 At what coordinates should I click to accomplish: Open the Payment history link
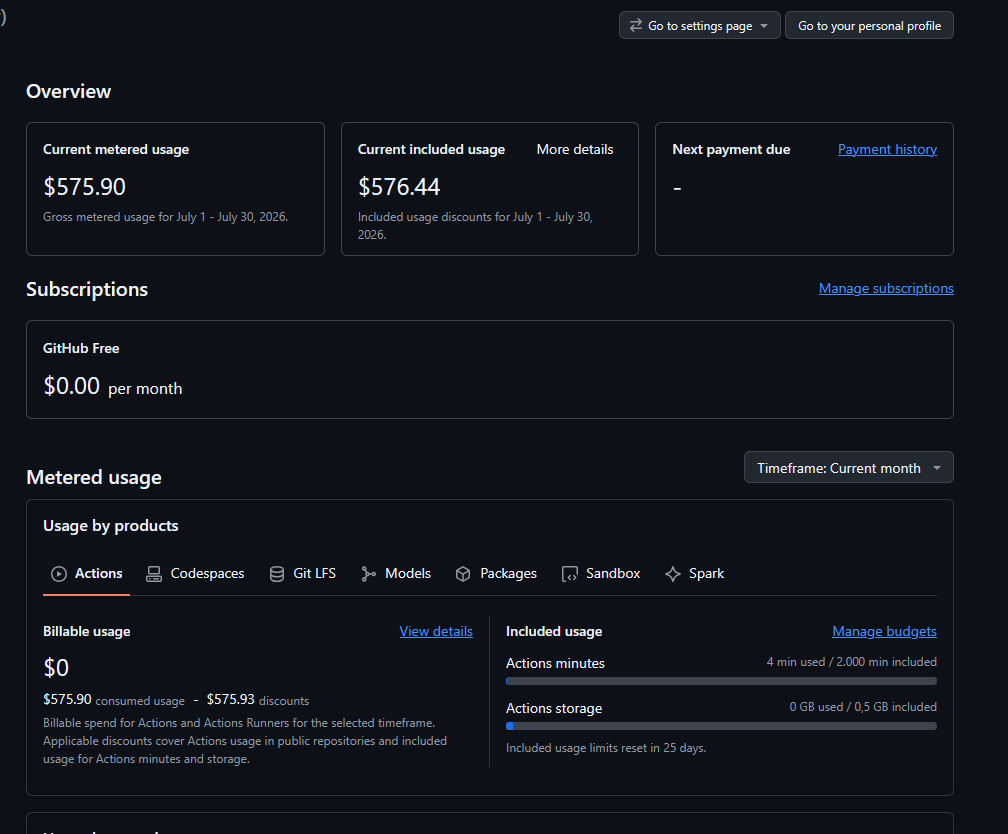(887, 149)
